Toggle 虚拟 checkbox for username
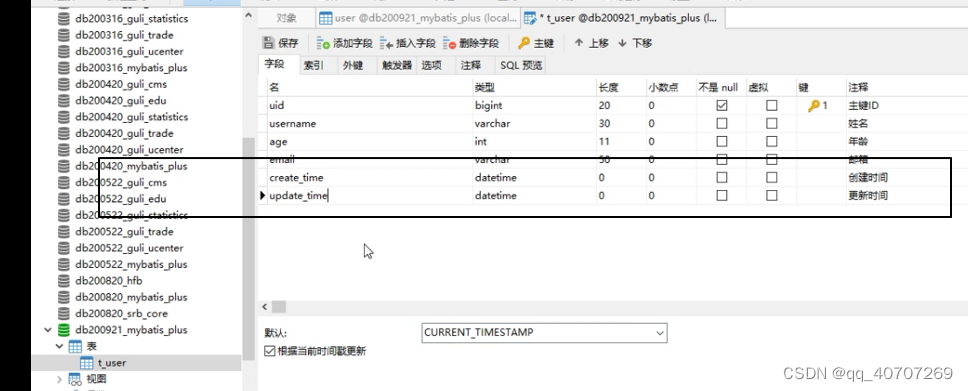The height and width of the screenshot is (391, 968). pyautogui.click(x=772, y=124)
